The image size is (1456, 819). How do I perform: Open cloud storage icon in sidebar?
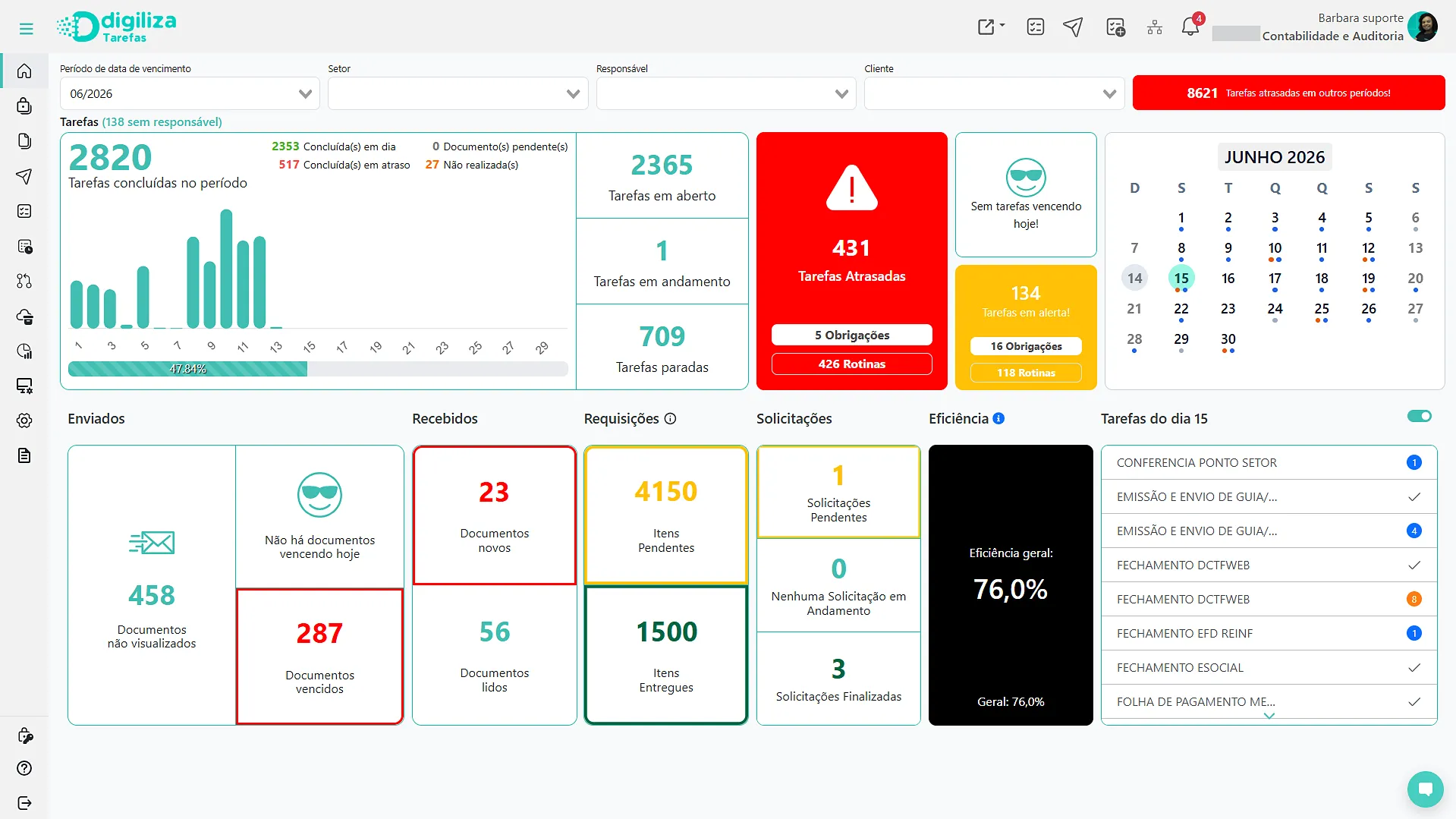click(24, 317)
